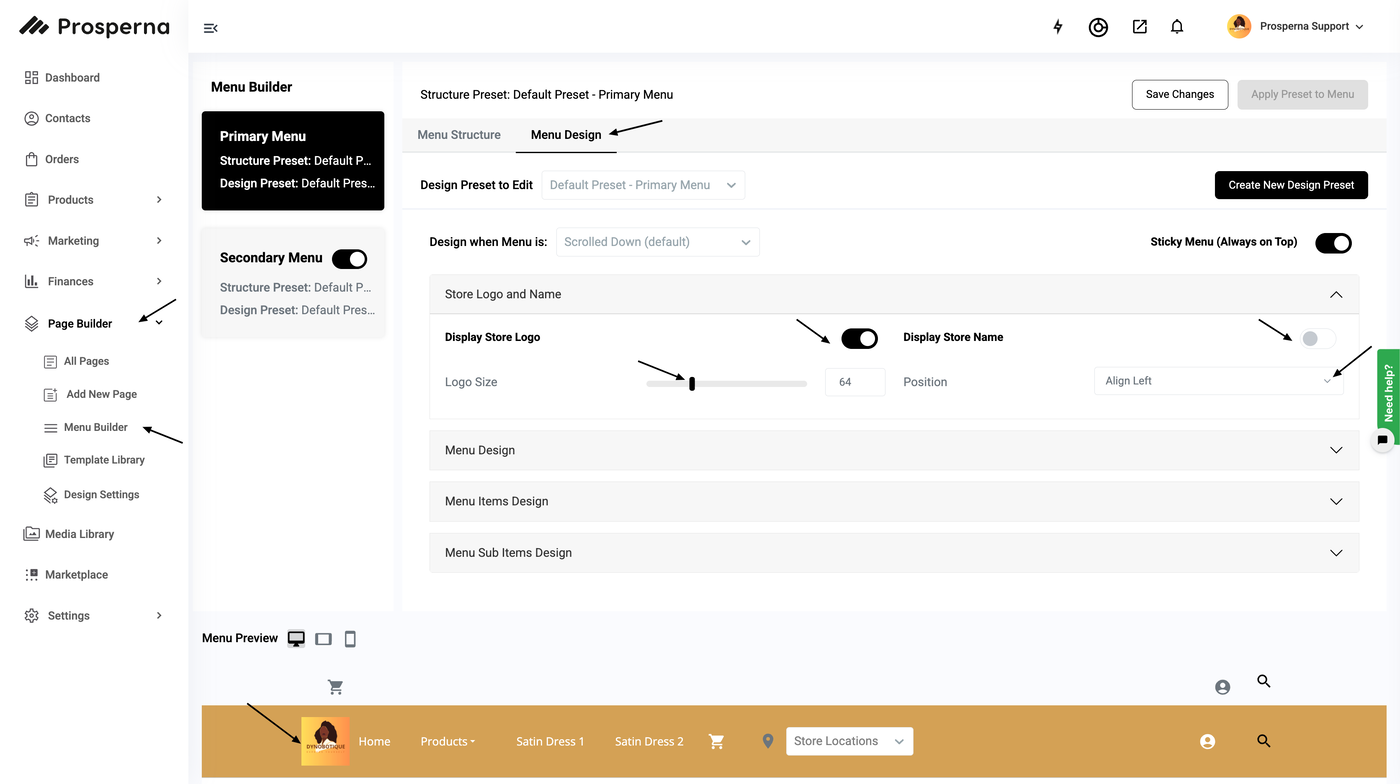Switch Menu Preview to tablet view

pos(323,638)
